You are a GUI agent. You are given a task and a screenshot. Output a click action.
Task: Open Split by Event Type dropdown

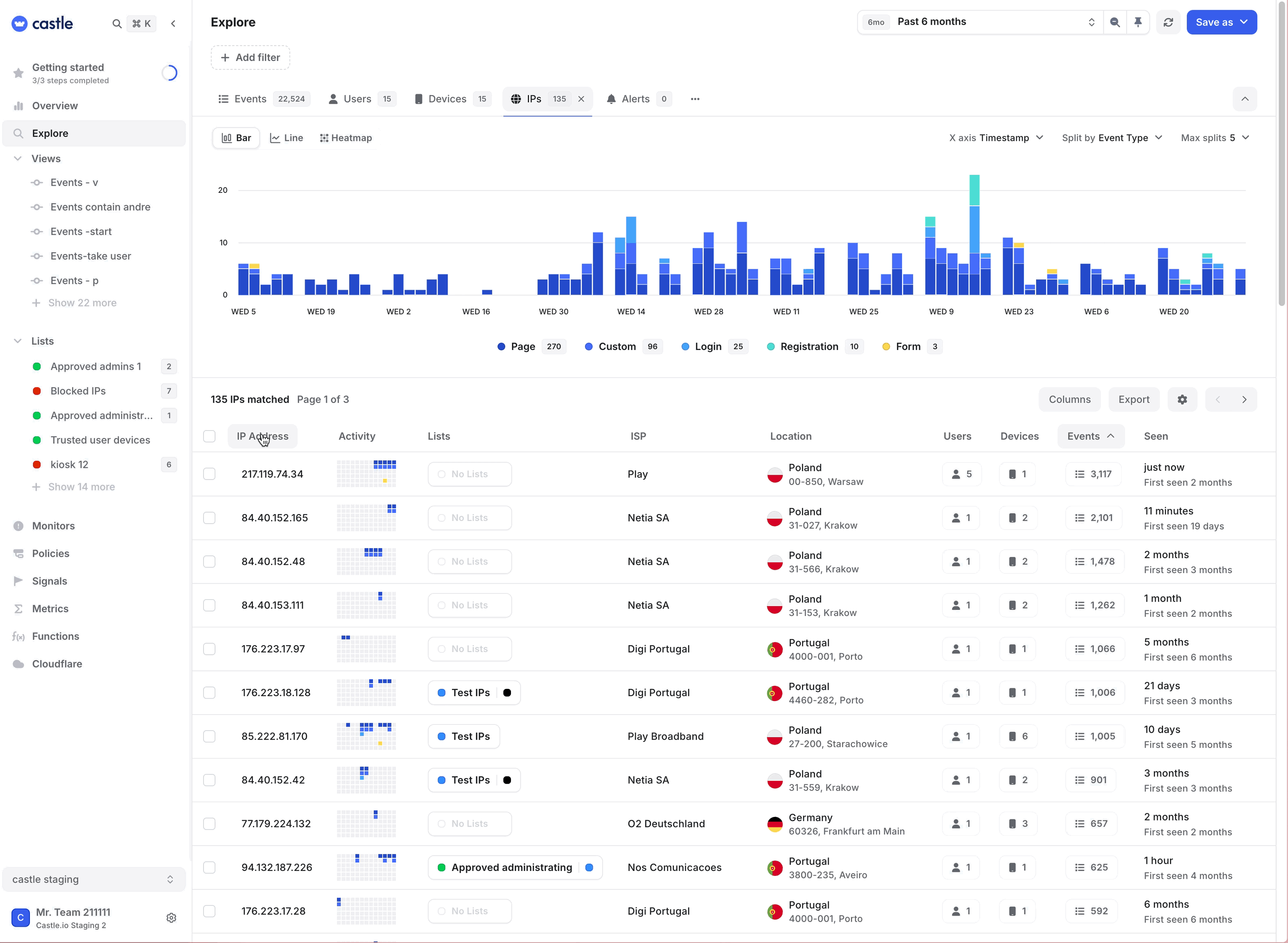1112,138
